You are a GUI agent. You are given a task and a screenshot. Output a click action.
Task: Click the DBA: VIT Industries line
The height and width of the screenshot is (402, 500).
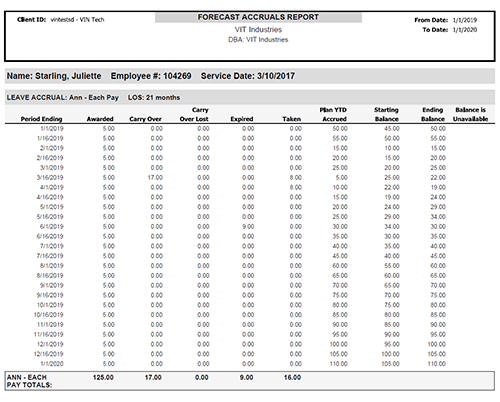(x=258, y=40)
